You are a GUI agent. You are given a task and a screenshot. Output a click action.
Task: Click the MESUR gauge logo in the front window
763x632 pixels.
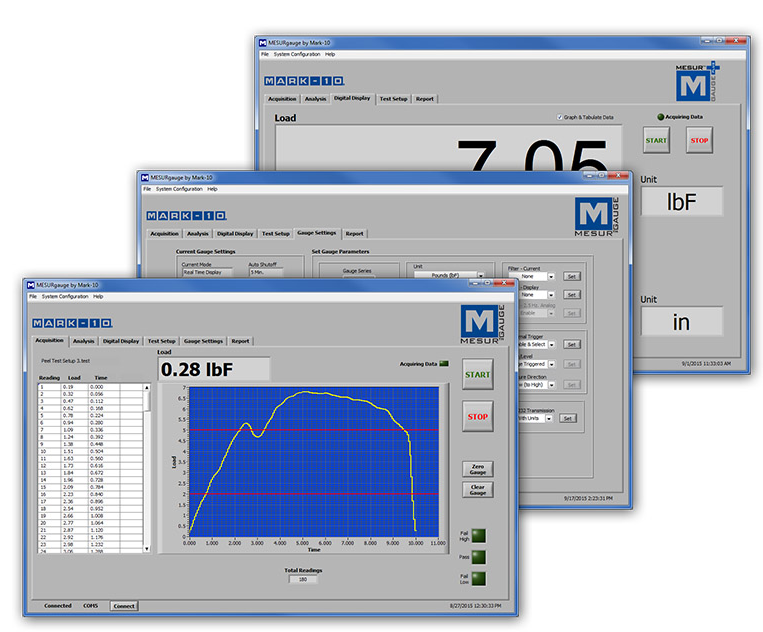(481, 325)
